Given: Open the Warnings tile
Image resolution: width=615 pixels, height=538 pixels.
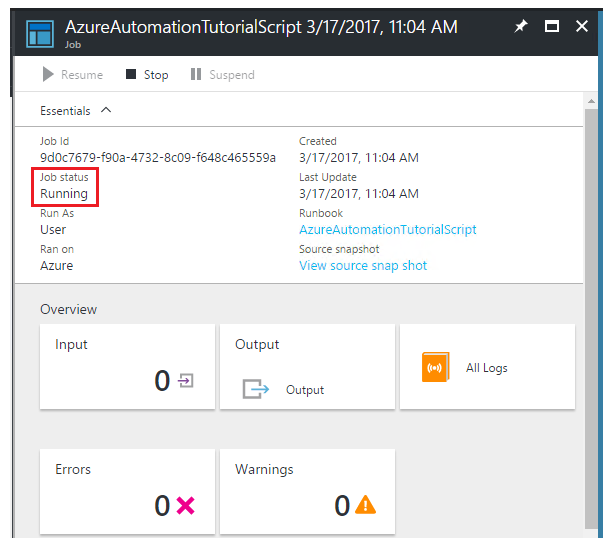Looking at the screenshot, I should (x=307, y=491).
